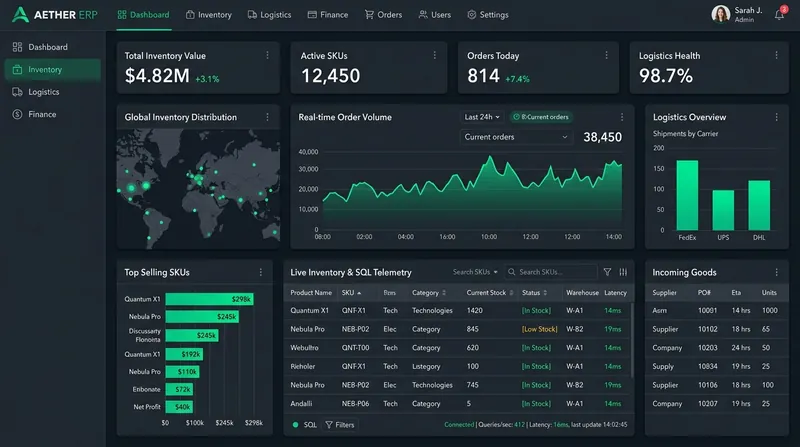Screen dimensions: 800x447
Task: Click Sarah J. profile avatar
Action: pos(720,14)
